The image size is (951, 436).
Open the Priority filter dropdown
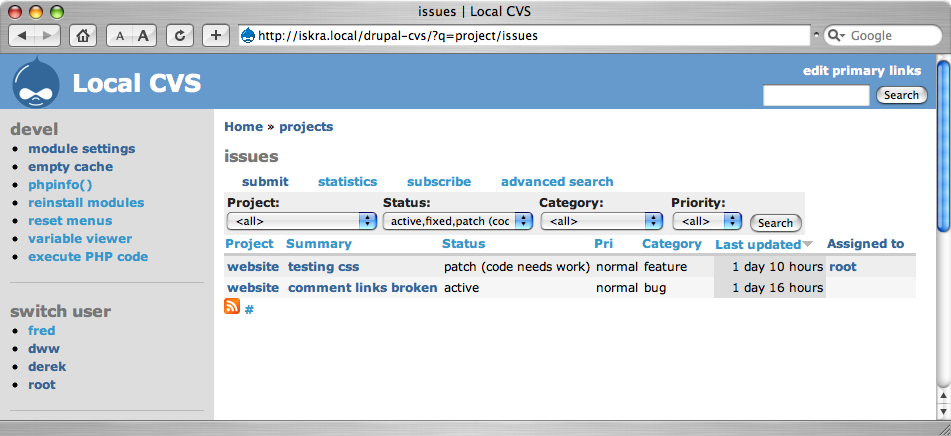pyautogui.click(x=707, y=222)
